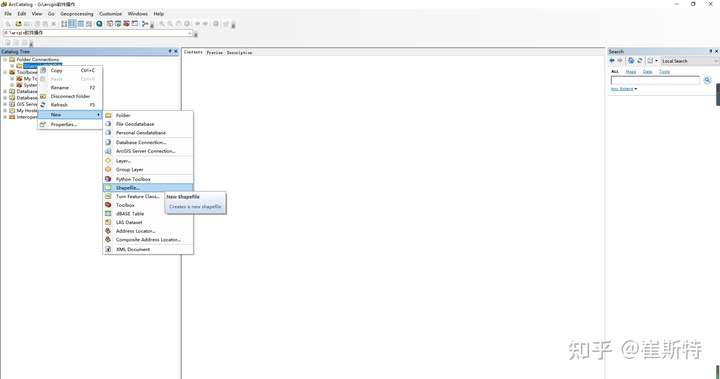Switch to the Preview tab
This screenshot has height=379, width=720.
pos(214,53)
